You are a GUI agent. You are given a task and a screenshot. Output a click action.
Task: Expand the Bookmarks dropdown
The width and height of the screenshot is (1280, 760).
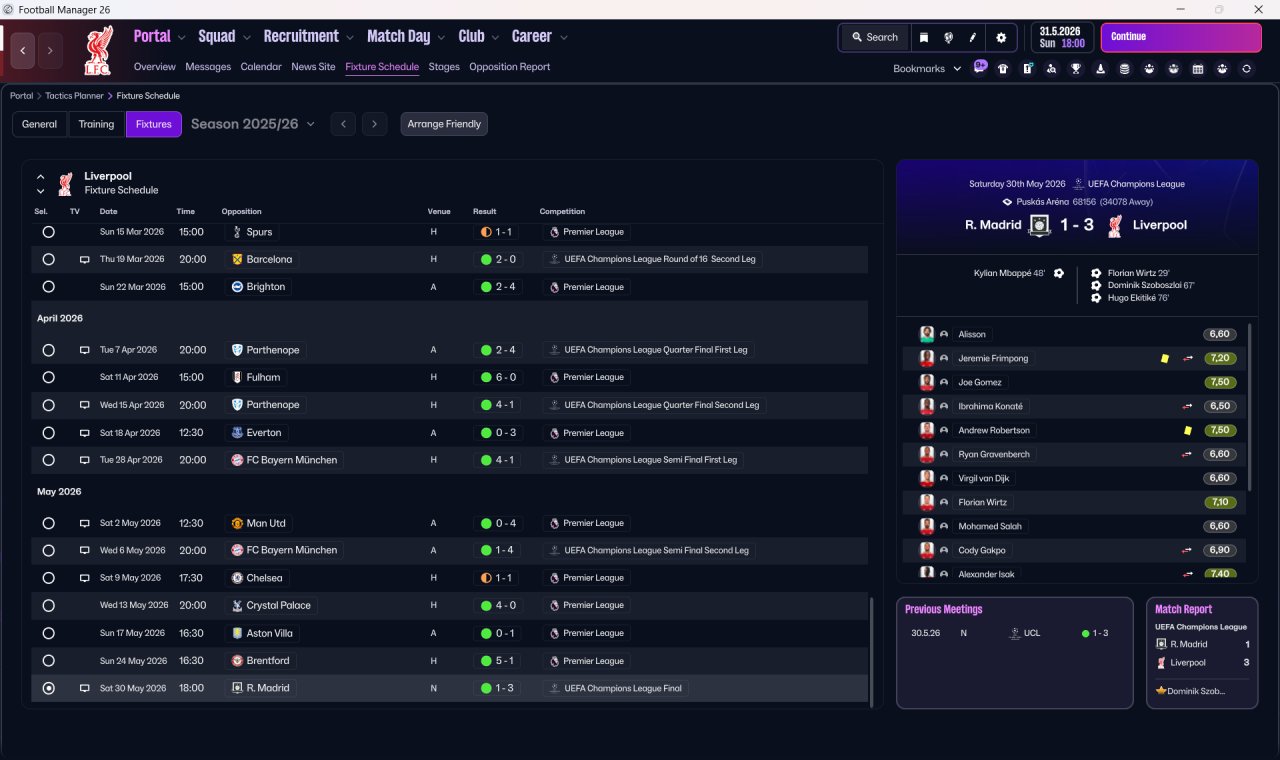tap(927, 69)
